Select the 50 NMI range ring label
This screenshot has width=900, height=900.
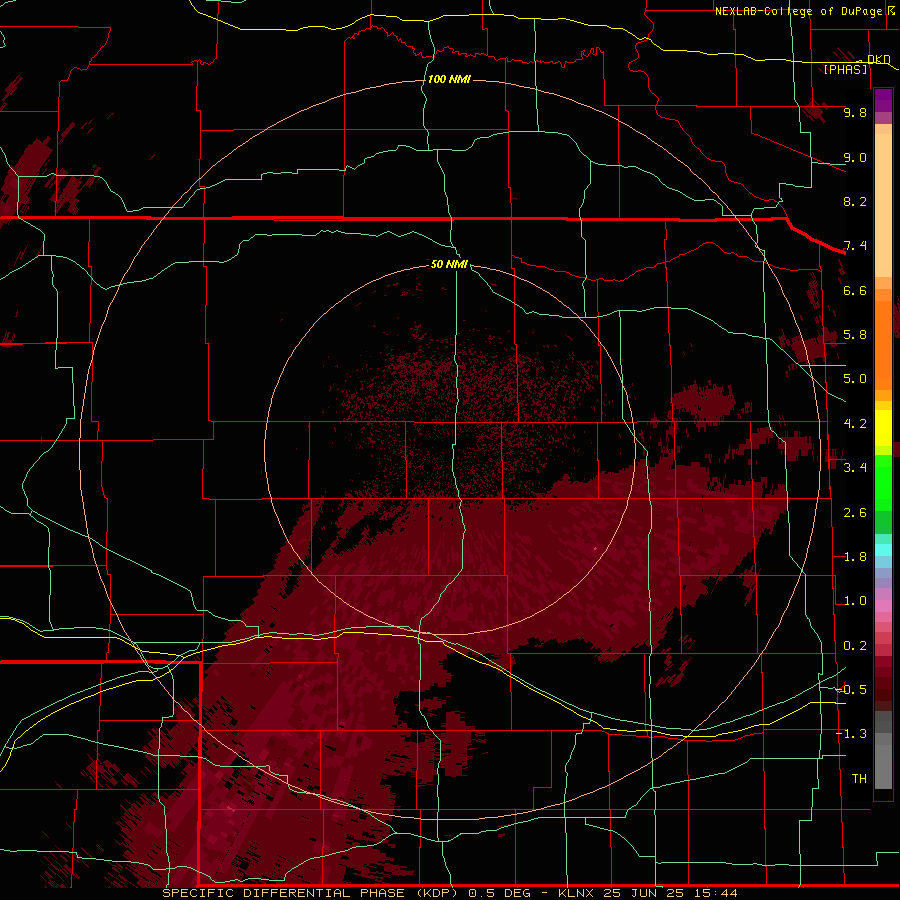coord(449,264)
